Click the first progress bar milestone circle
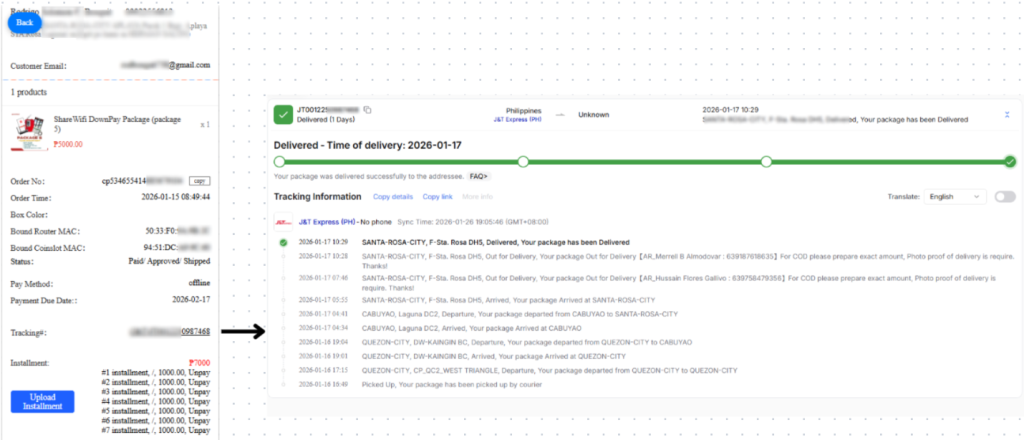Screen dimensions: 1024x440 tap(279, 161)
